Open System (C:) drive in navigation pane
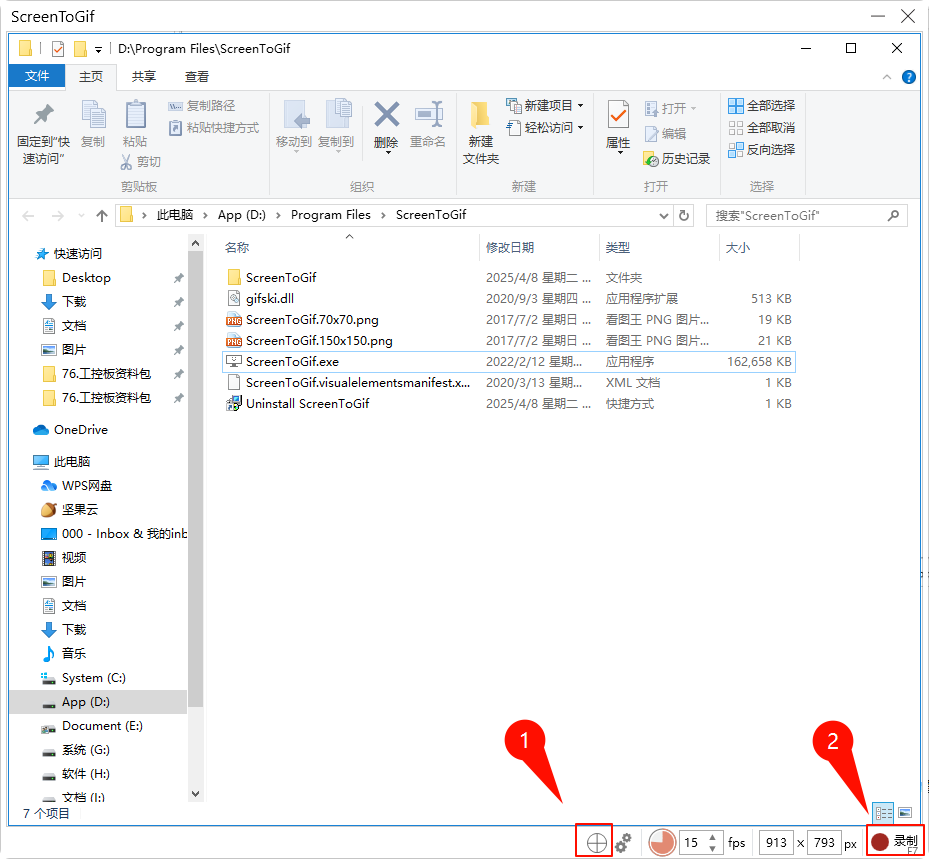 pos(83,678)
